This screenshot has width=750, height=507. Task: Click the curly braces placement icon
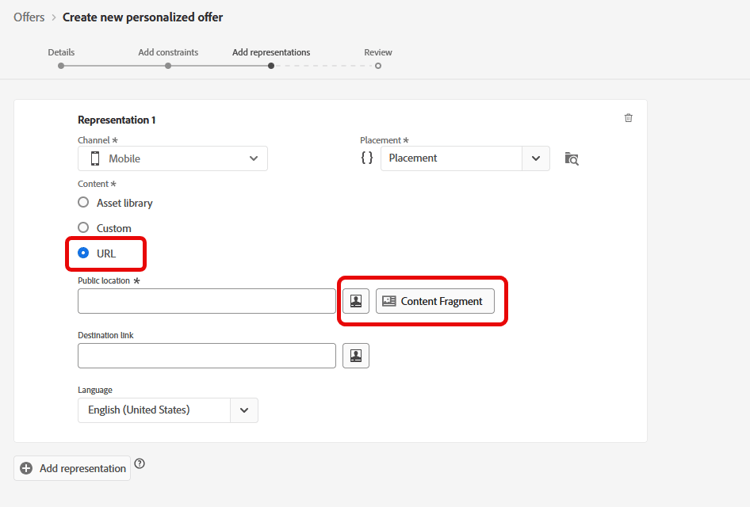(367, 158)
